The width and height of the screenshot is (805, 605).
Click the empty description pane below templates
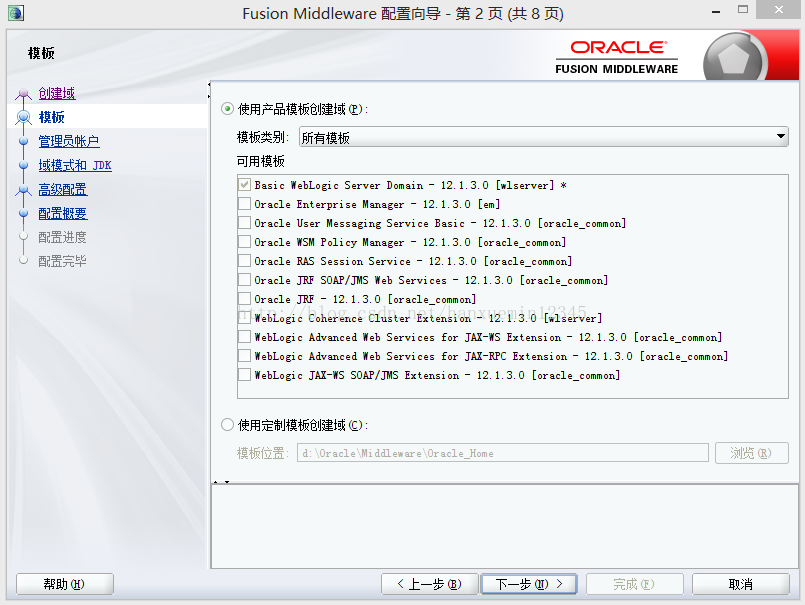505,526
